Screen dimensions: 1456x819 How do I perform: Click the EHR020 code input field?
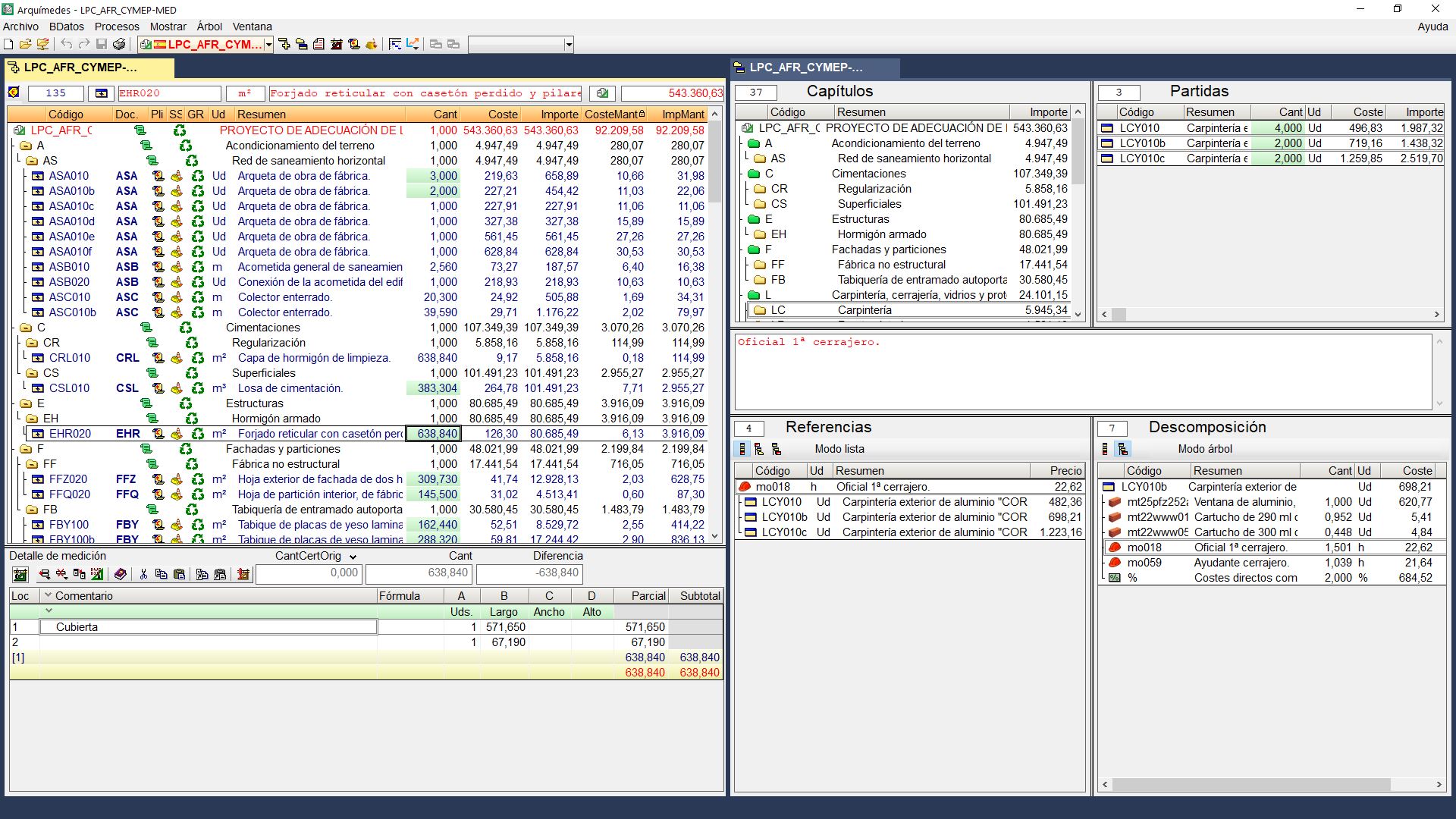169,93
